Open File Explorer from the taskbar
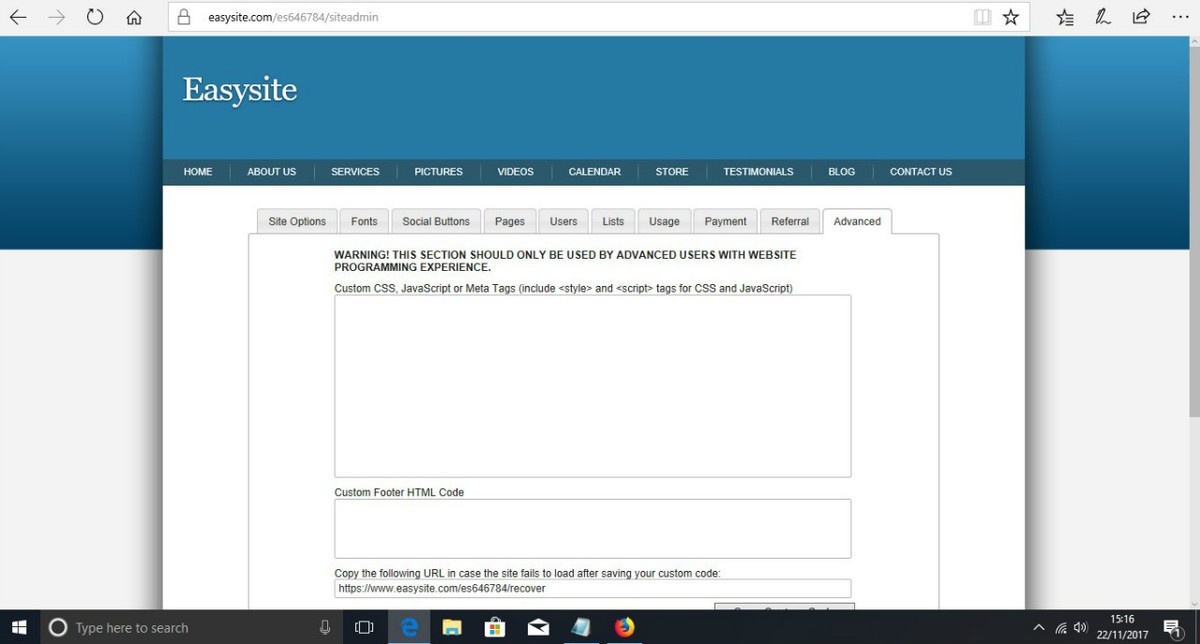Image resolution: width=1200 pixels, height=644 pixels. [452, 627]
